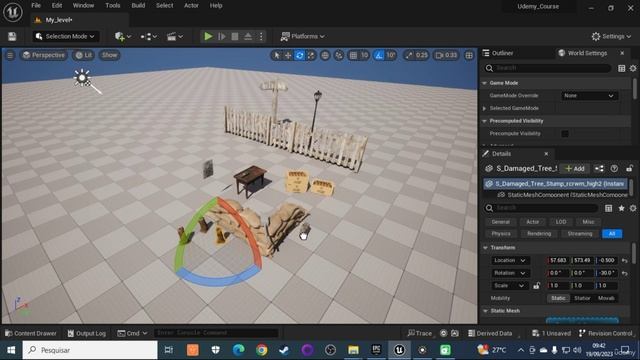Viewport: 640px width, 360px height.
Task: Filter Details by Physics category
Action: point(501,234)
